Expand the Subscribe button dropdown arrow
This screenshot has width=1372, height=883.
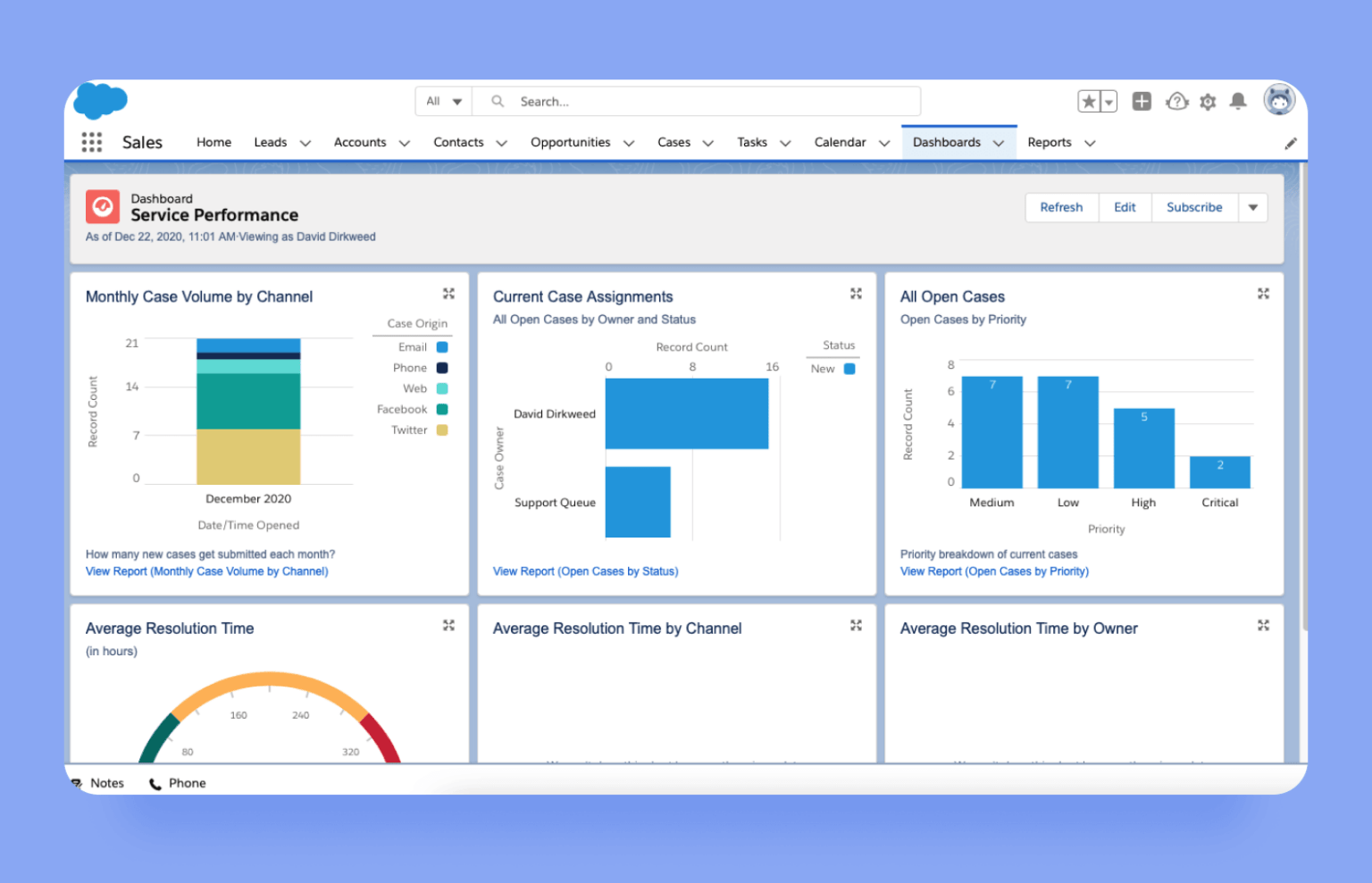1253,207
